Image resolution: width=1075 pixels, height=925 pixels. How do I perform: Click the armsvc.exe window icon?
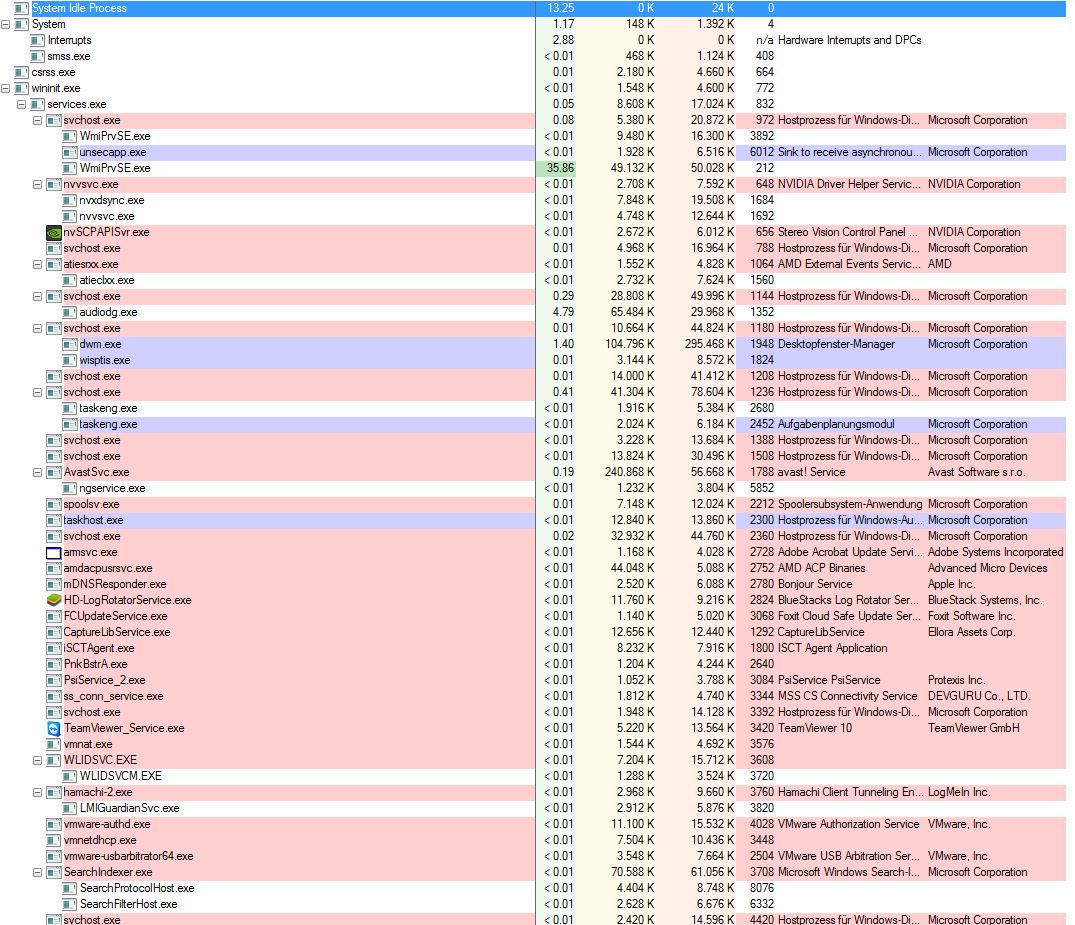[53, 553]
